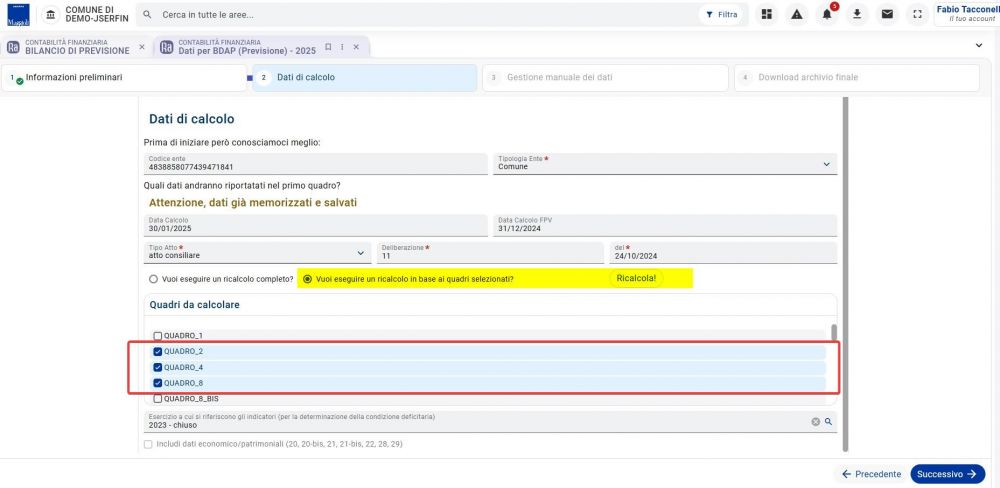Click the Ra icon on Dati per BDAP tab
Screen dimensions: 1000x488
point(166,47)
